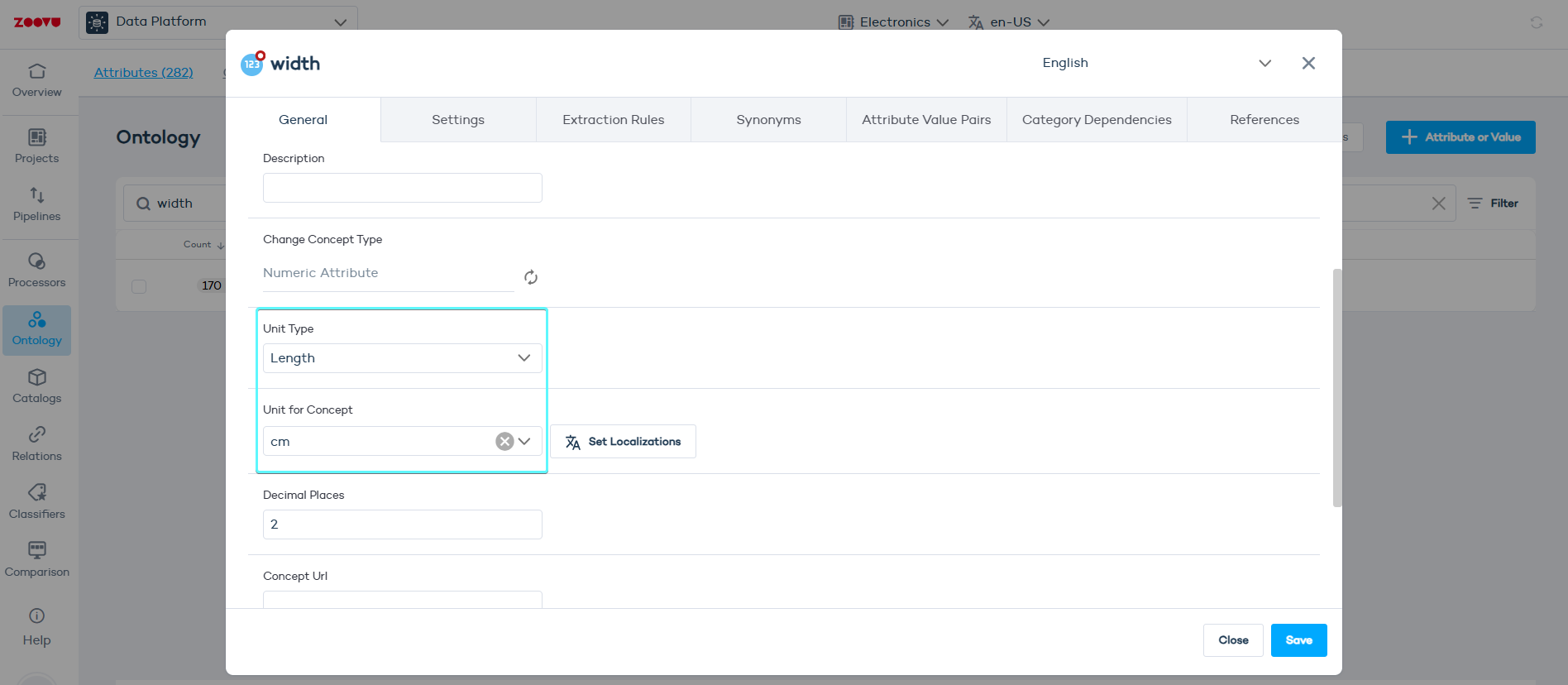Open the Unit for Concept dropdown

coord(524,442)
